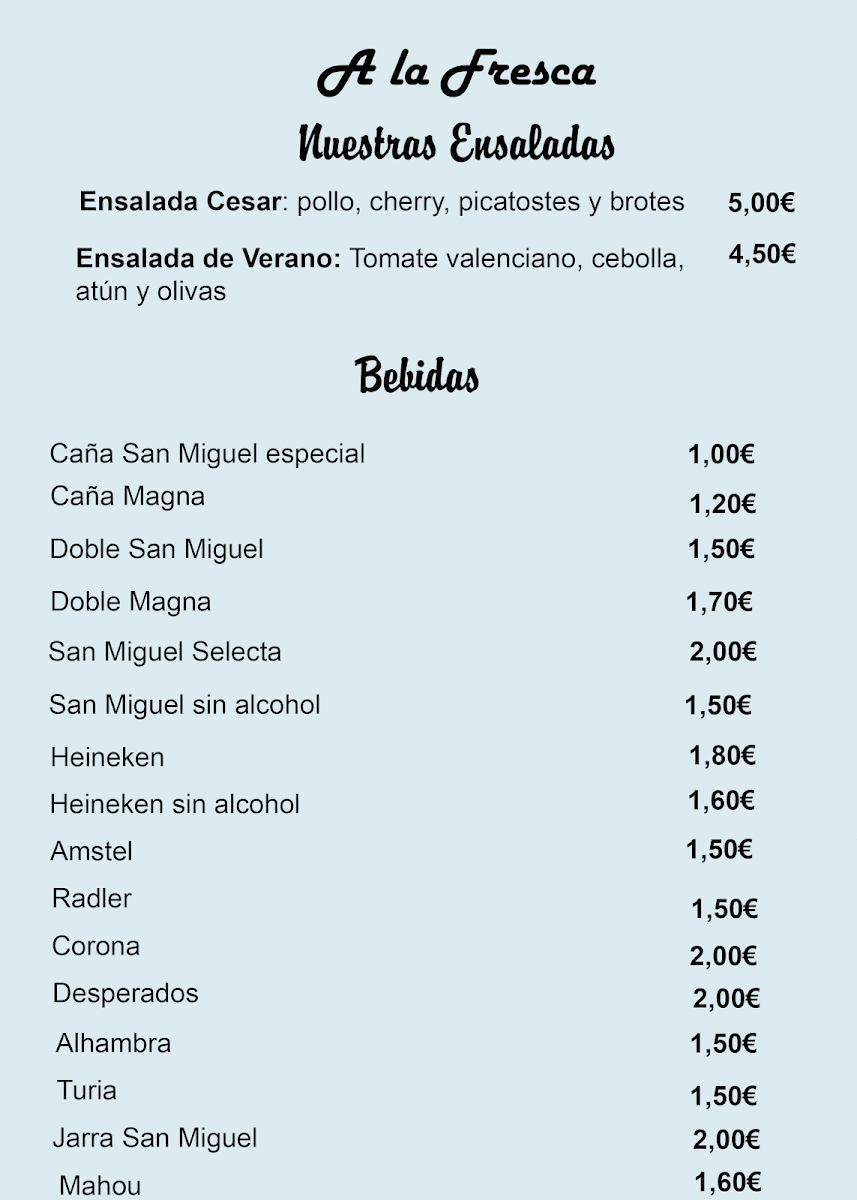Click the Heineken sin alcohol item
This screenshot has height=1200, width=857.
(175, 804)
